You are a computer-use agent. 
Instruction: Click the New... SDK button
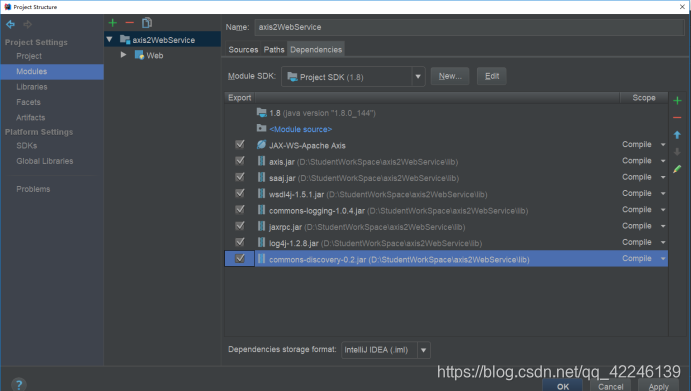450,76
